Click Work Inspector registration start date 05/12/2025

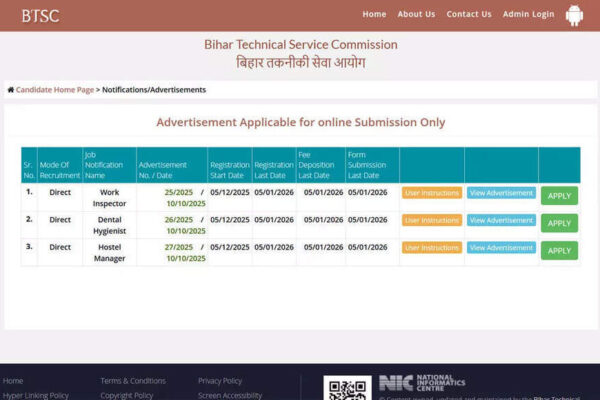[230, 192]
